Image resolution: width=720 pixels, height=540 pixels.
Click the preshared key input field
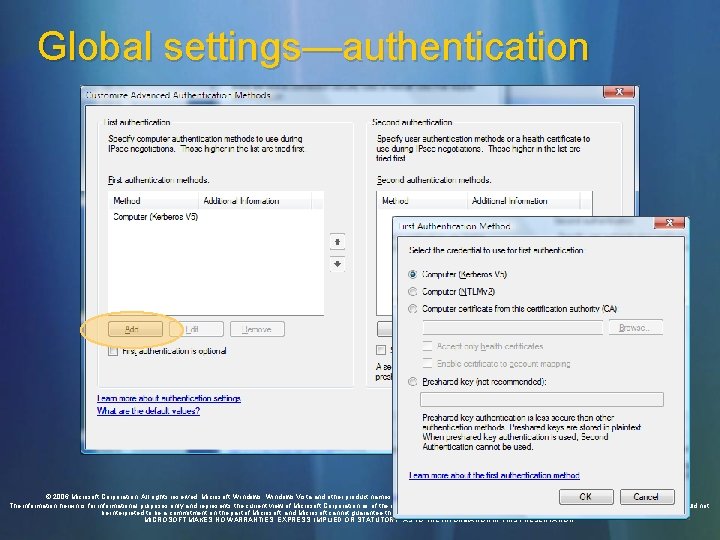[542, 399]
